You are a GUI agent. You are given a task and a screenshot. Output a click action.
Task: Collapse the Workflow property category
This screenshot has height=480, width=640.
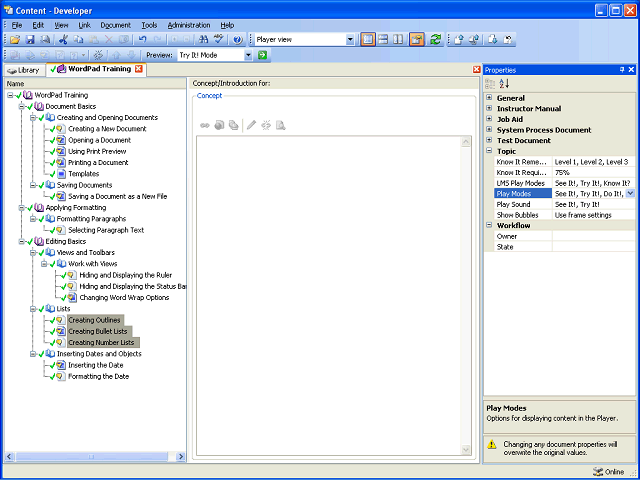(489, 225)
